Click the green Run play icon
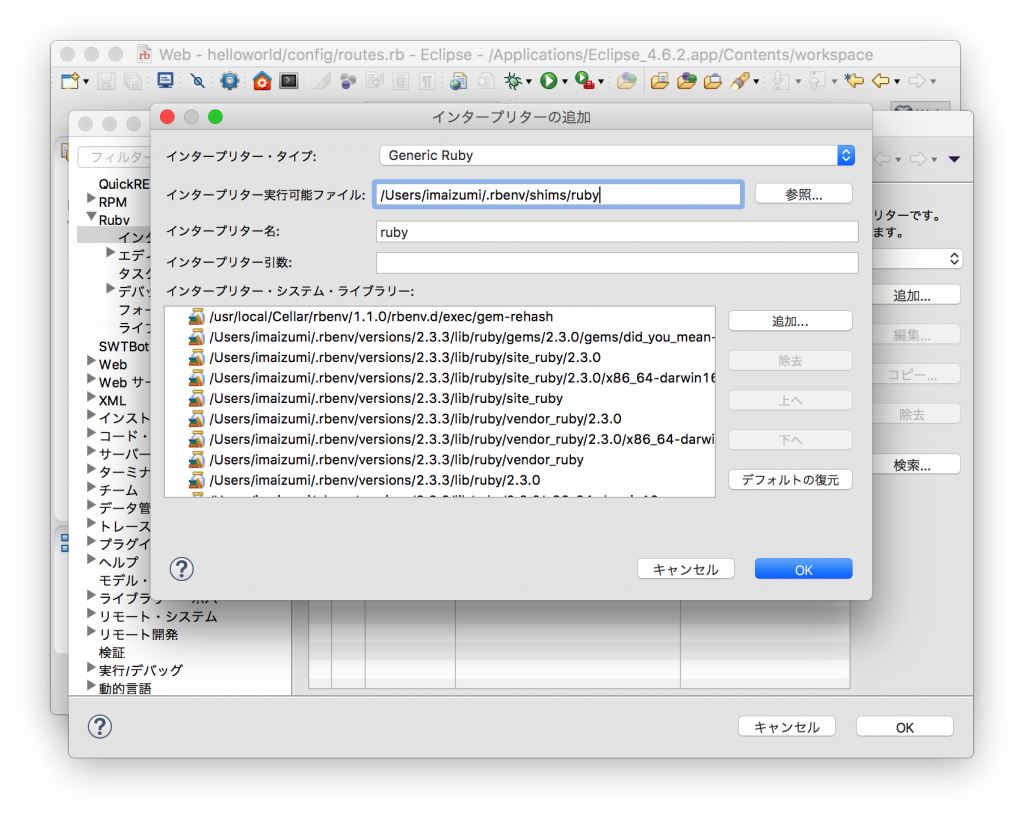Screen dimensions: 1024x818 click(549, 81)
